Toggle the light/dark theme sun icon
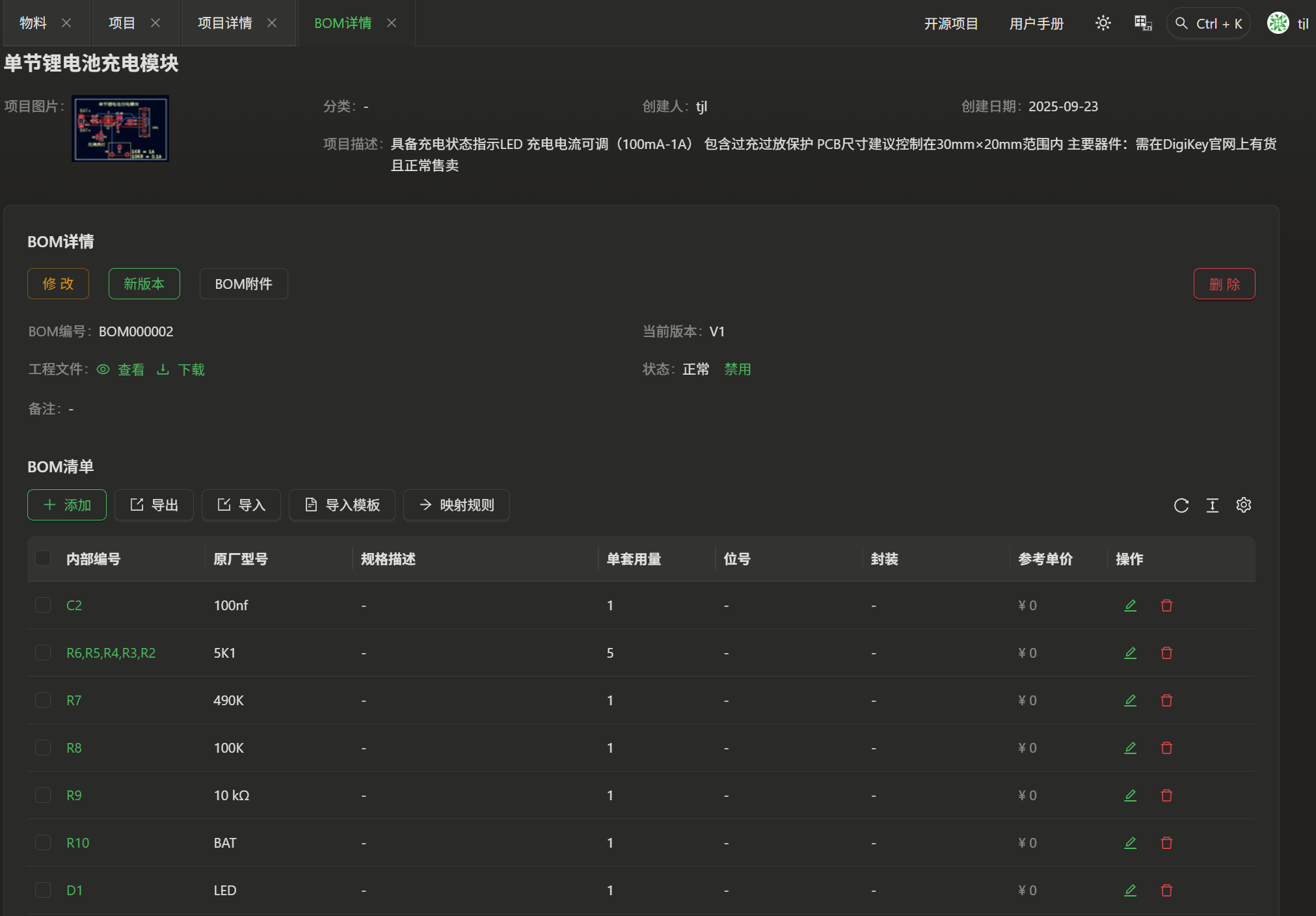 [1103, 23]
